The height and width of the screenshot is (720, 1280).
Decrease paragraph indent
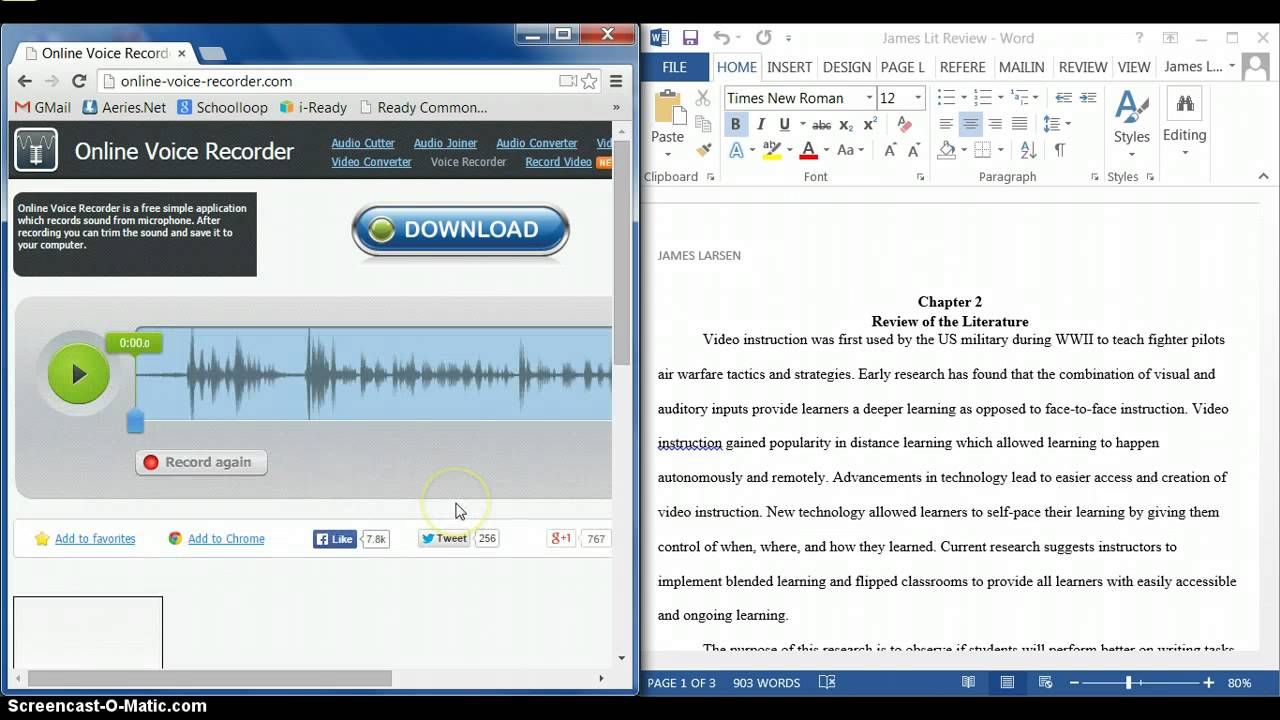tap(1064, 97)
